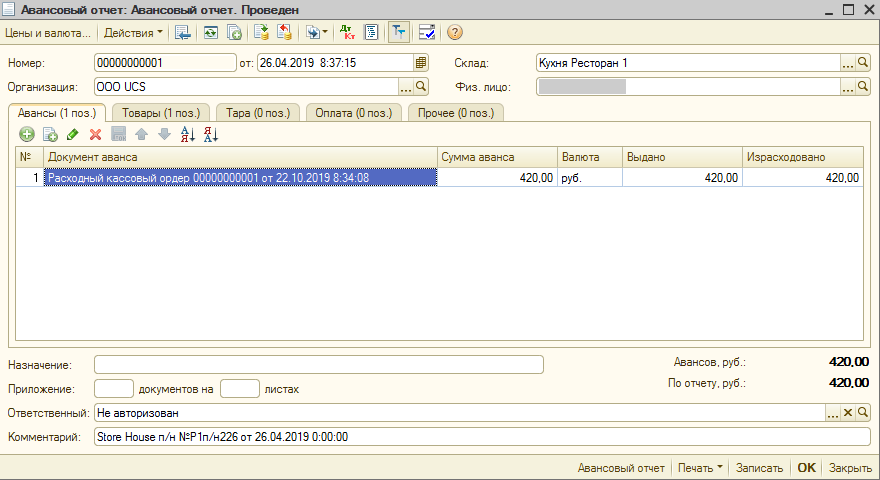
Task: Open the calendar picker for document date
Action: point(421,63)
